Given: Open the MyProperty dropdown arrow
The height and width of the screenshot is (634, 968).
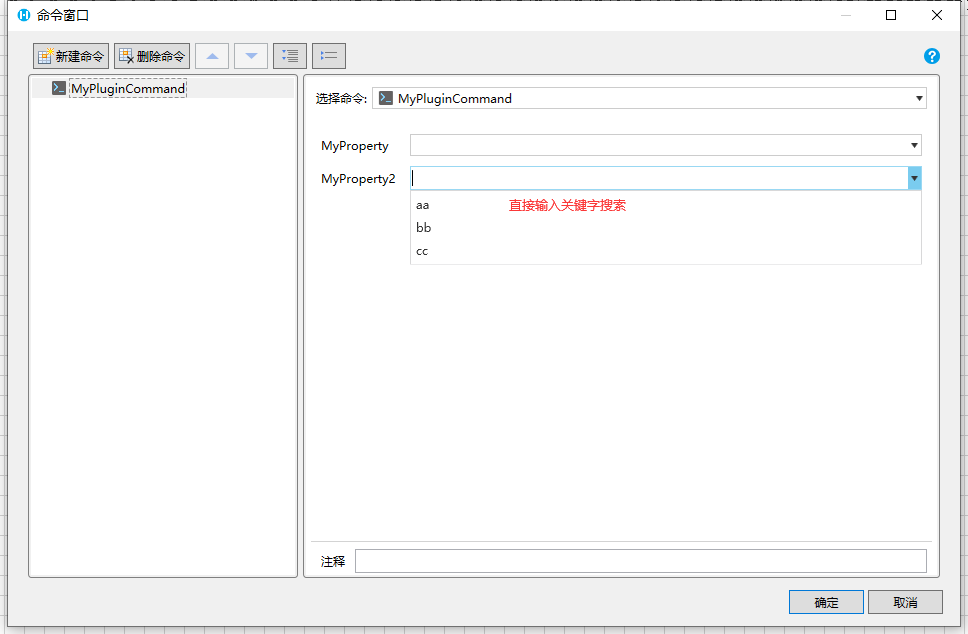Looking at the screenshot, I should pyautogui.click(x=914, y=146).
